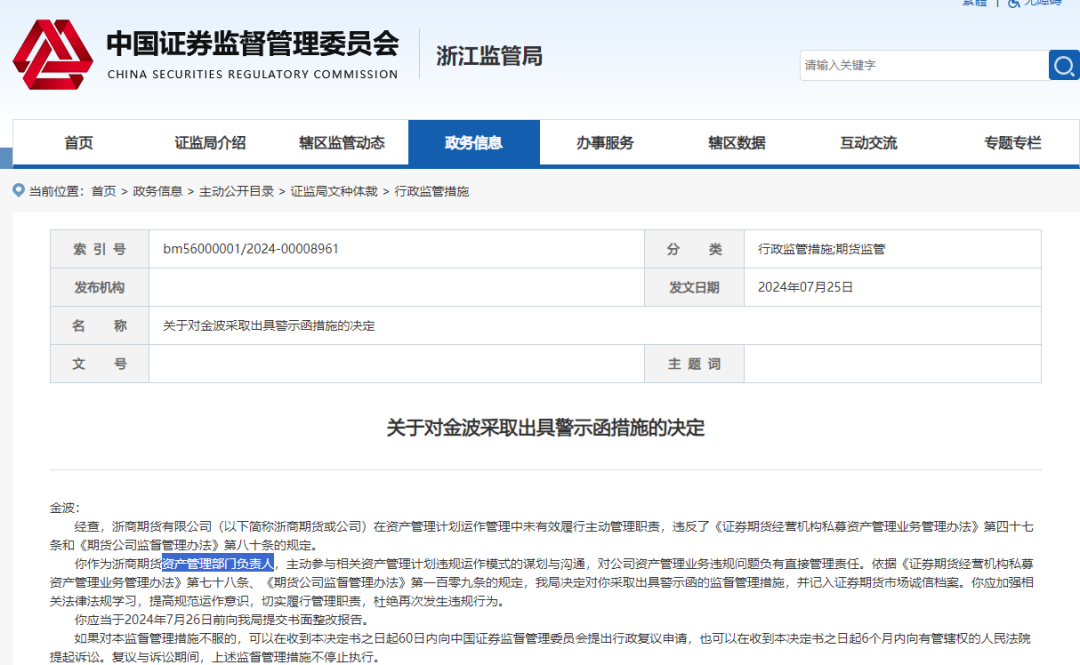Open the 首页 navigation tab

point(79,143)
